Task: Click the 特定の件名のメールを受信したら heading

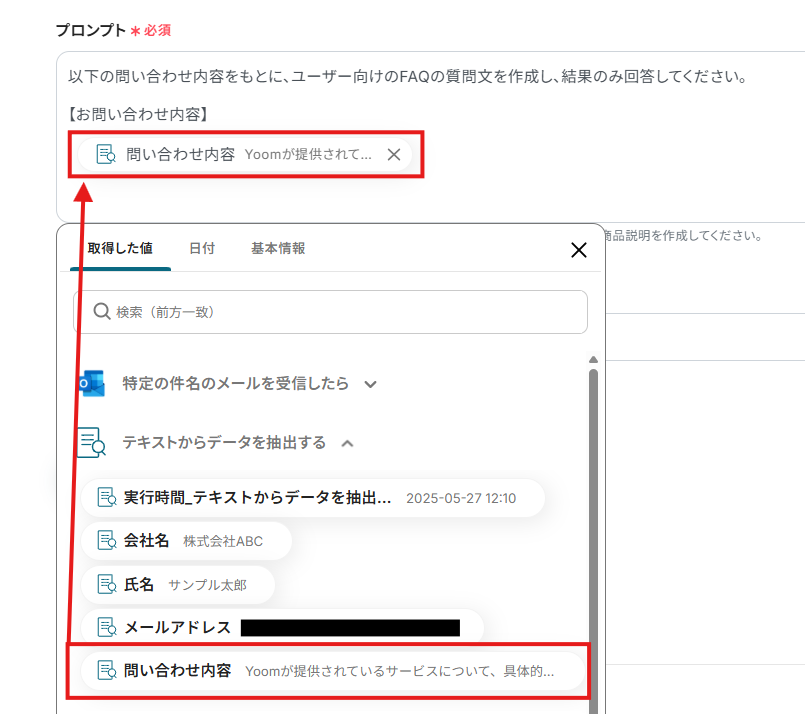Action: click(x=236, y=383)
